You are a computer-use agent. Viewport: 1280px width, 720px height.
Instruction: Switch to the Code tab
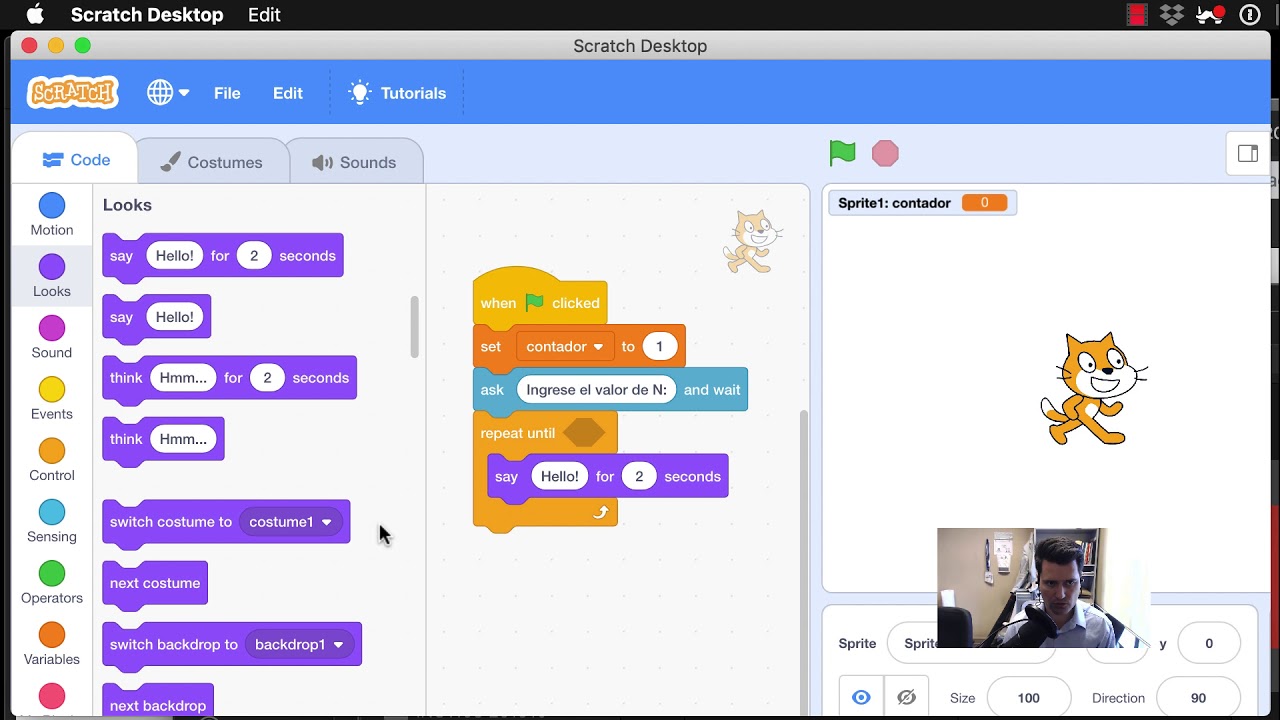click(x=76, y=160)
